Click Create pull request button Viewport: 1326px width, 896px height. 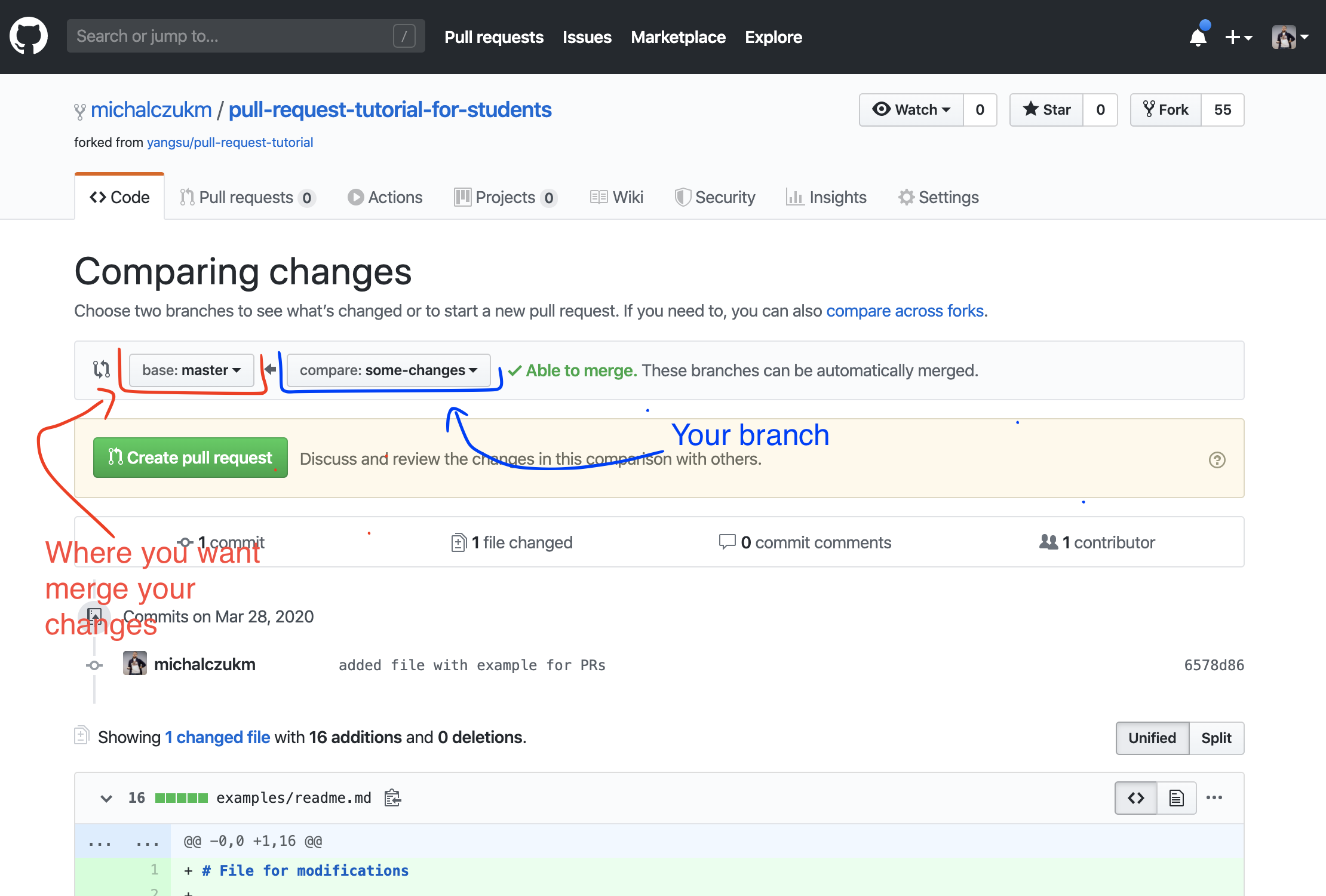point(191,458)
